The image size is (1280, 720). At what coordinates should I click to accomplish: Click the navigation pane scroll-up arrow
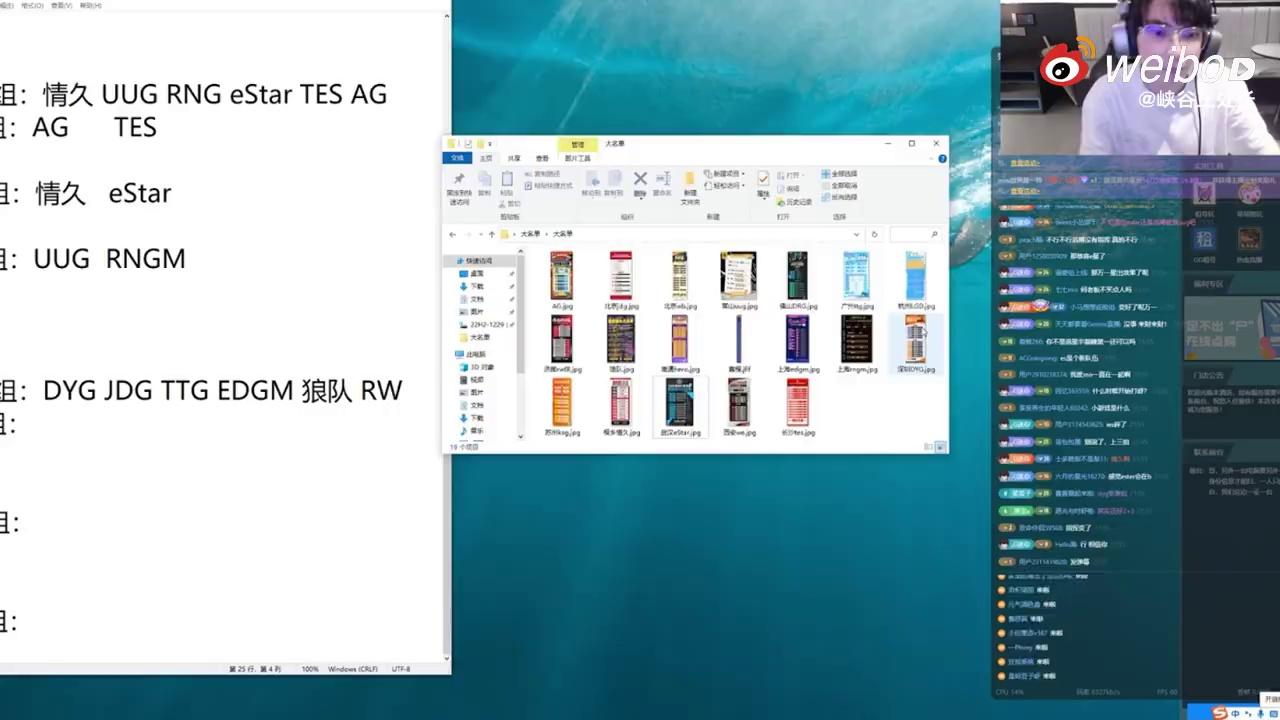coord(521,251)
